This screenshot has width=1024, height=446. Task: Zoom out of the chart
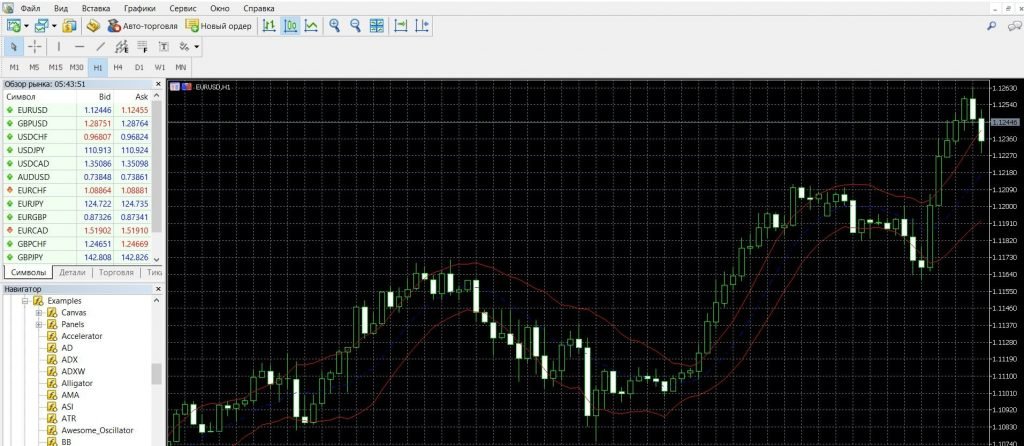(355, 25)
